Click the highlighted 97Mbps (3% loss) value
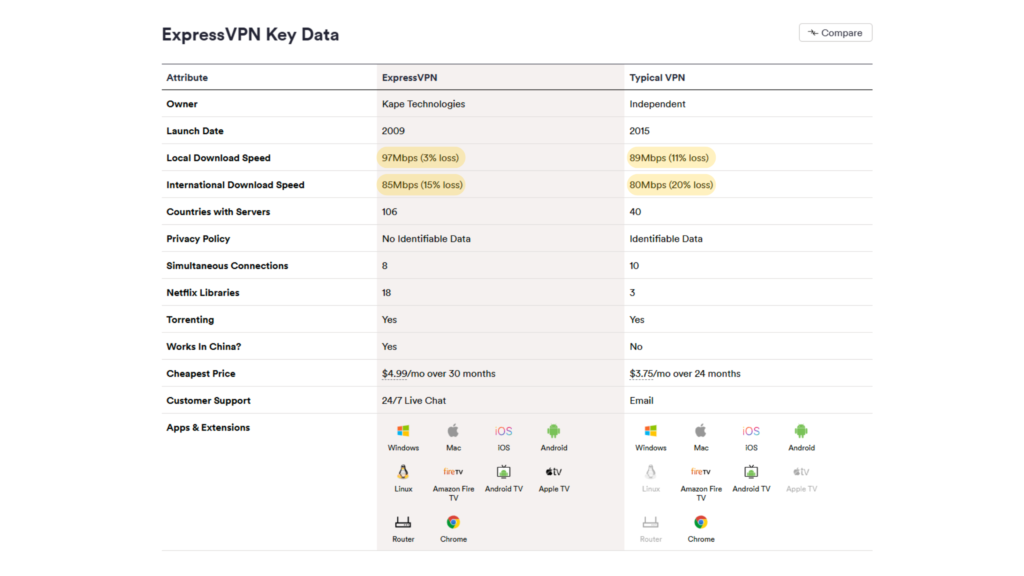 pos(421,158)
